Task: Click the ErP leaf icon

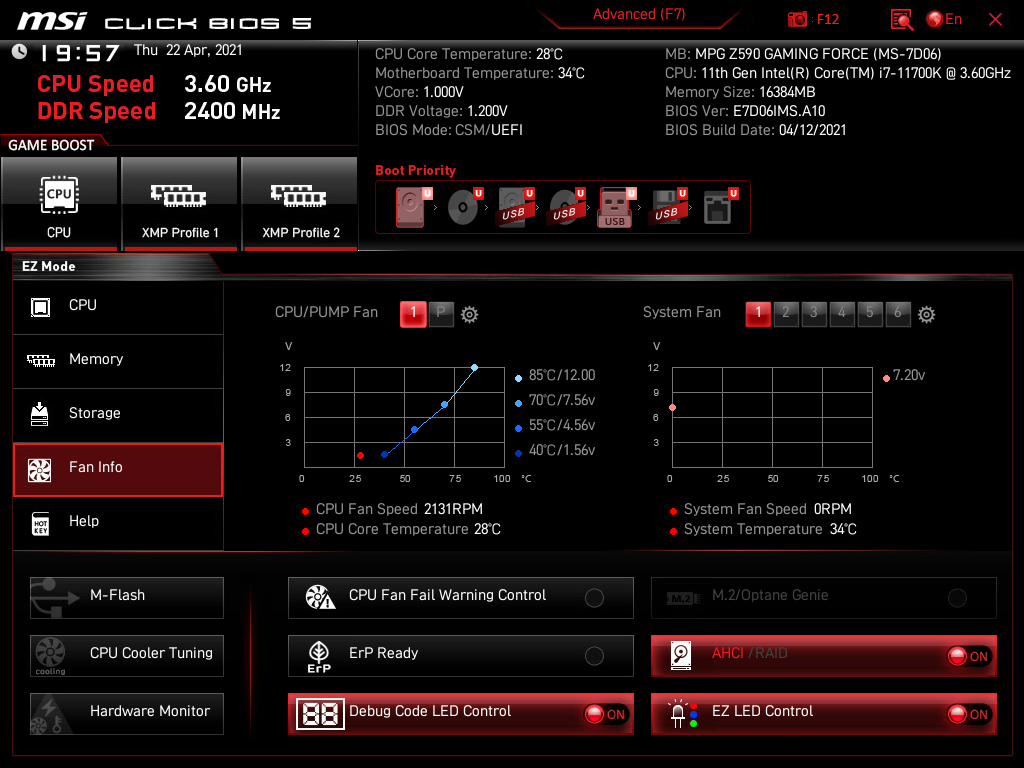Action: coord(319,656)
